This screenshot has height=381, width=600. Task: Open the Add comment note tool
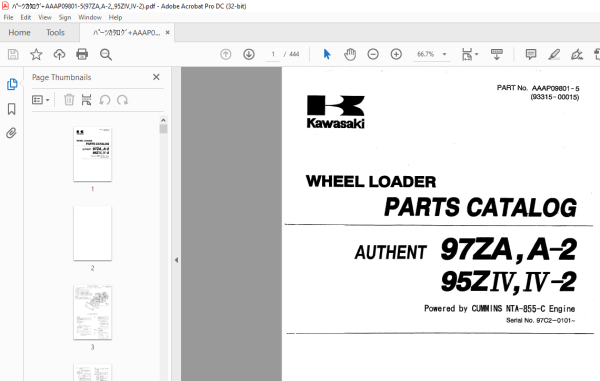click(531, 54)
